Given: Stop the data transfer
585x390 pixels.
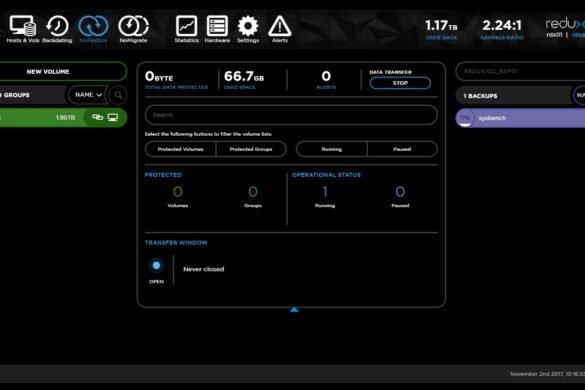Looking at the screenshot, I should pos(400,83).
